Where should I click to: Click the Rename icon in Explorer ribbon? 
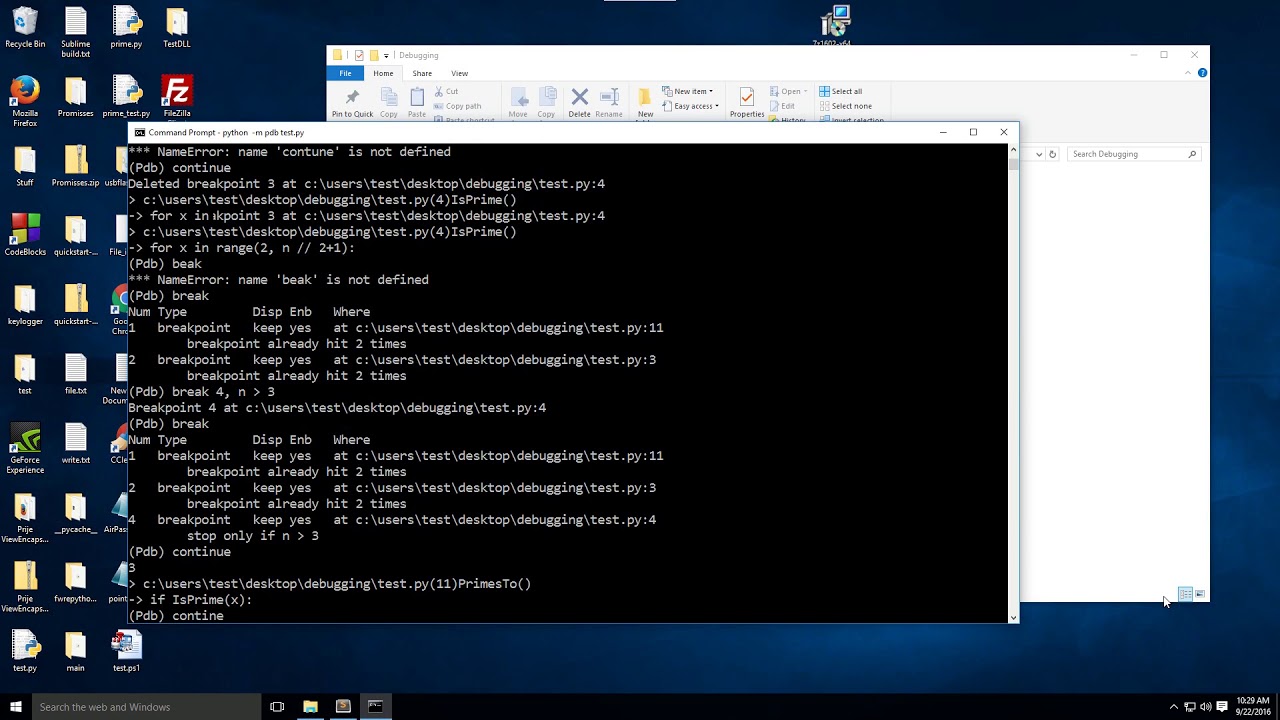coord(609,103)
